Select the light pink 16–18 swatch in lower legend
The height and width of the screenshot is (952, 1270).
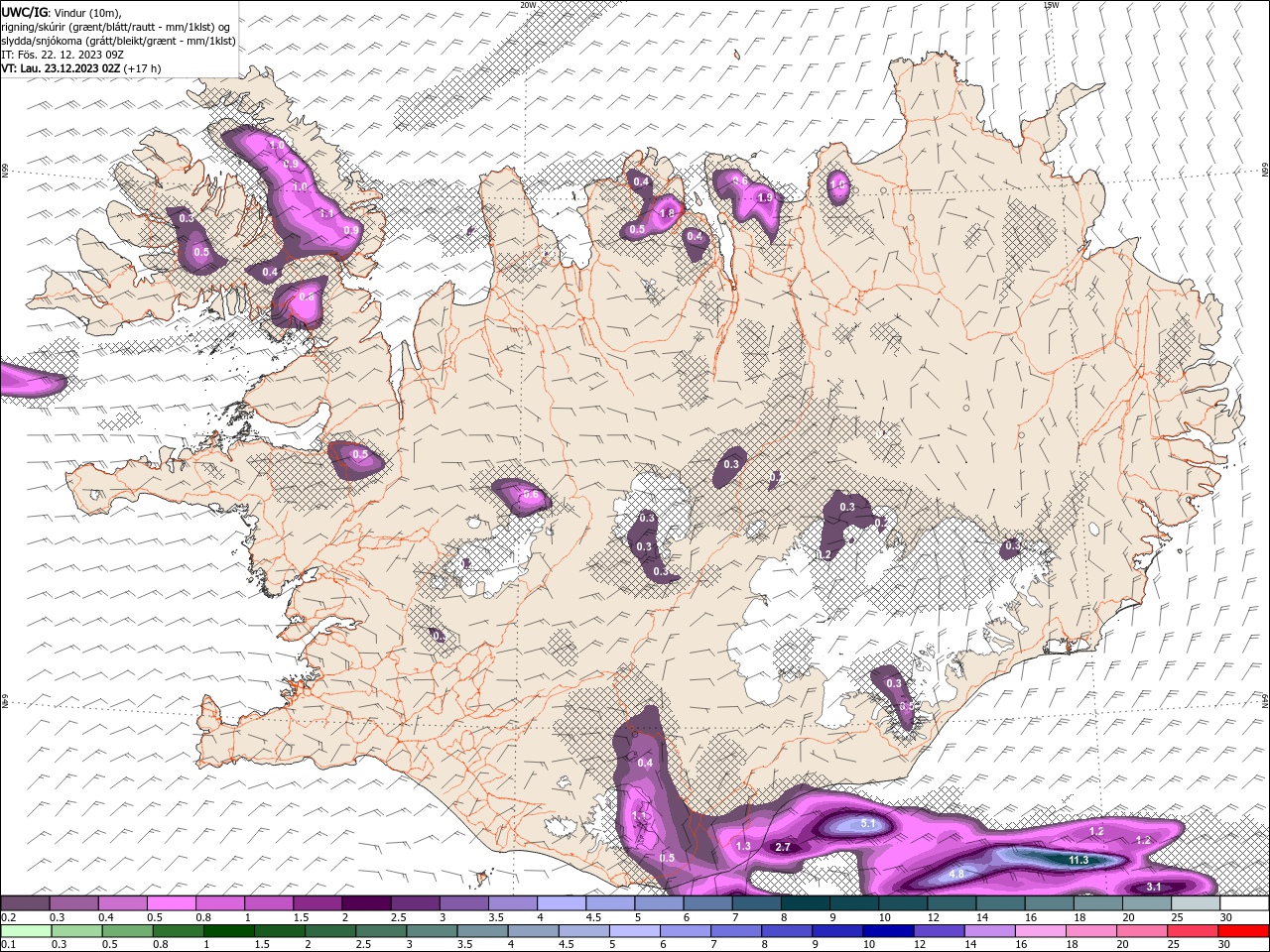(x=1041, y=931)
